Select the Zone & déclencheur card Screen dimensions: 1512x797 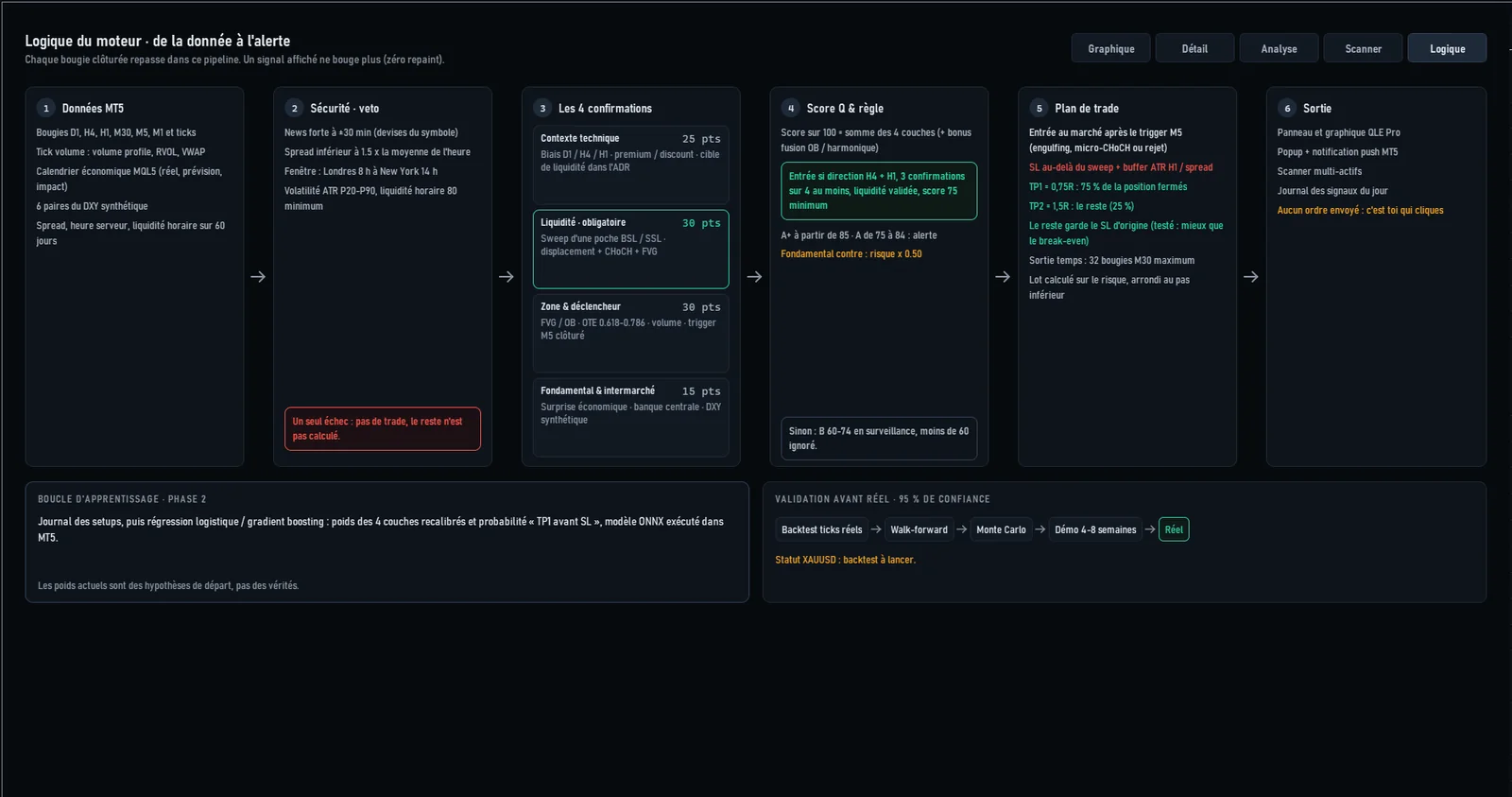coord(630,333)
